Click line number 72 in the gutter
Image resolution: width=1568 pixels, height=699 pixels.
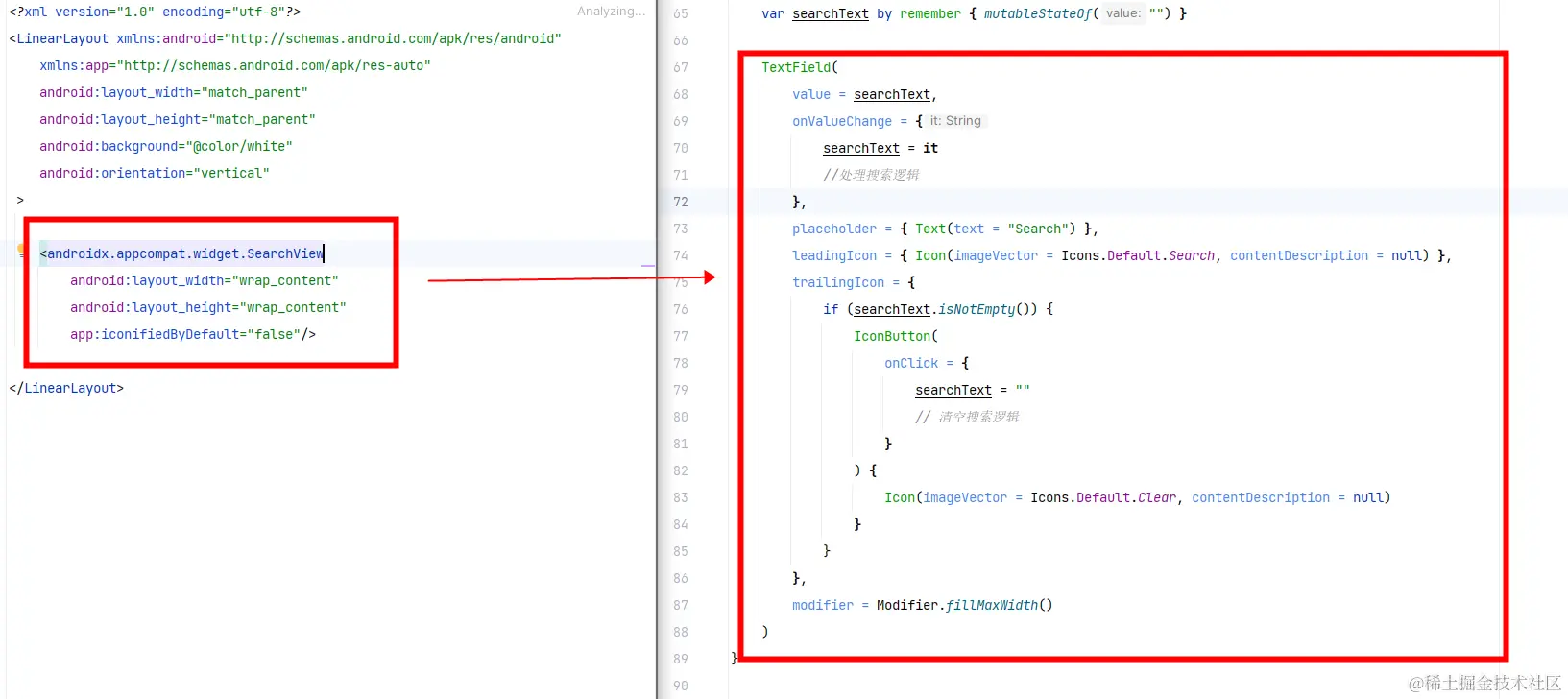click(x=681, y=202)
